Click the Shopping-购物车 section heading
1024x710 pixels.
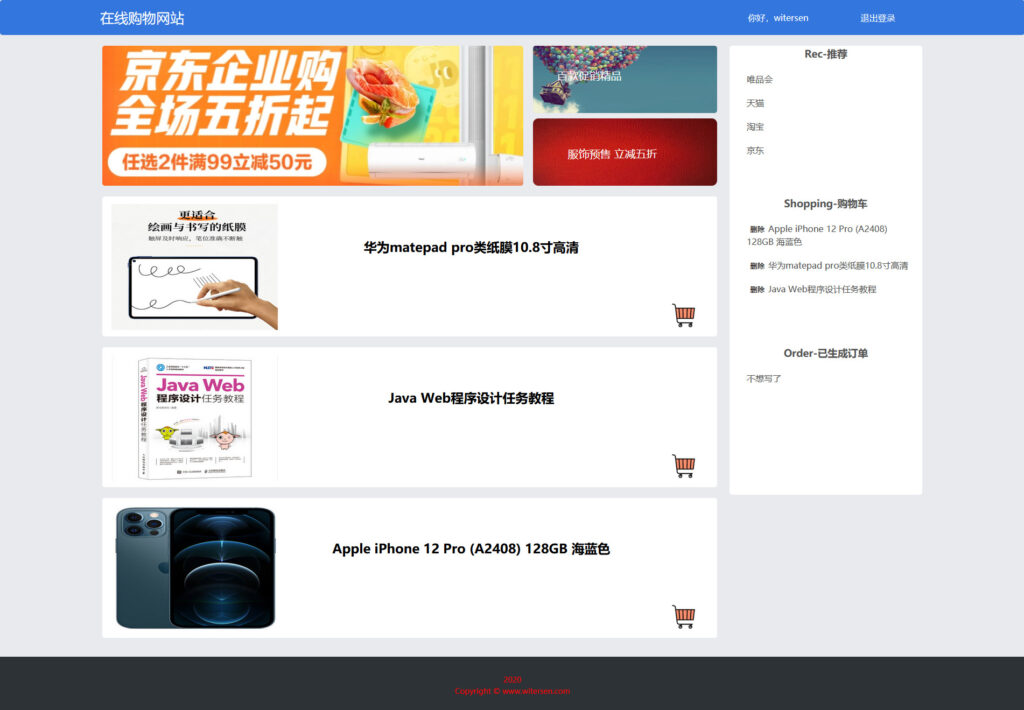point(825,204)
